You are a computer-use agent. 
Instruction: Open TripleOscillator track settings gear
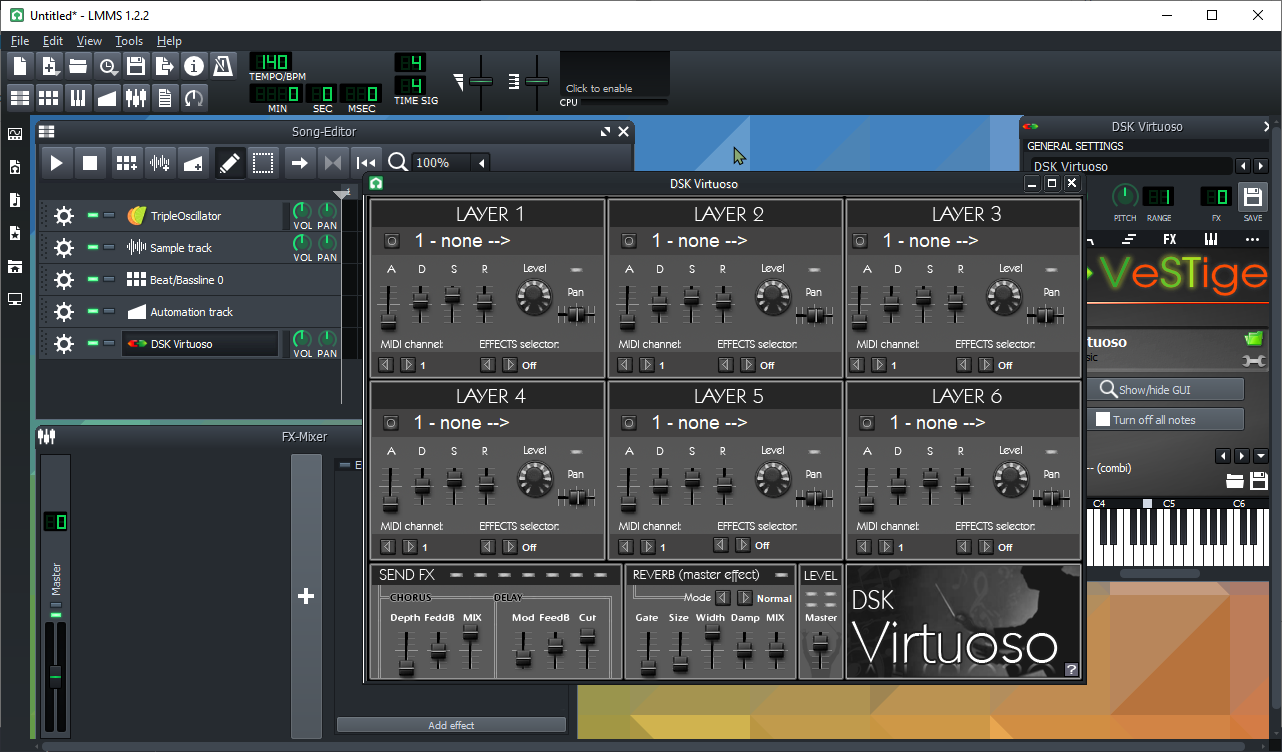(x=64, y=216)
